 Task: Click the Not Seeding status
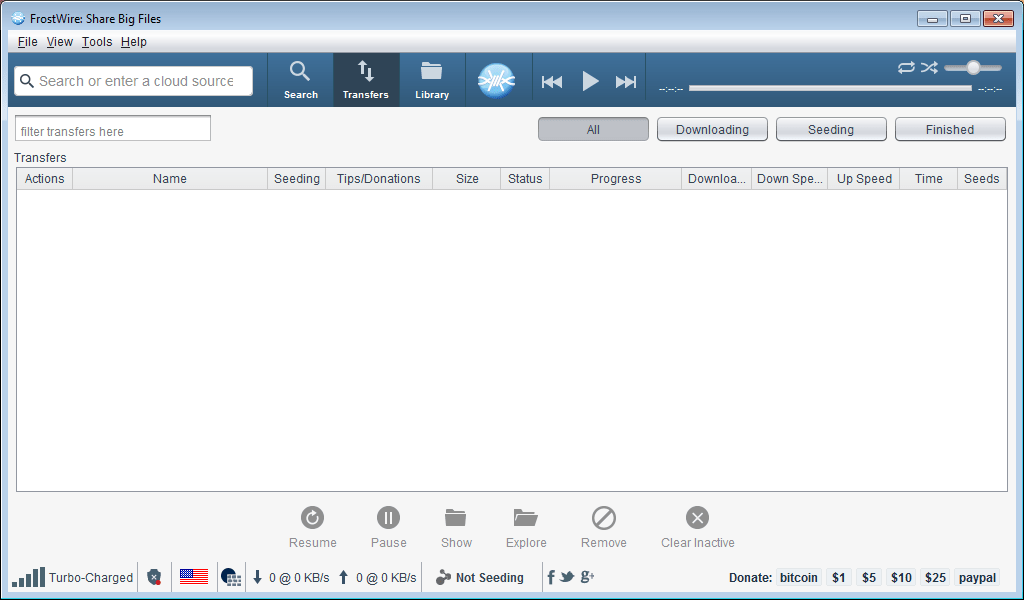(480, 577)
